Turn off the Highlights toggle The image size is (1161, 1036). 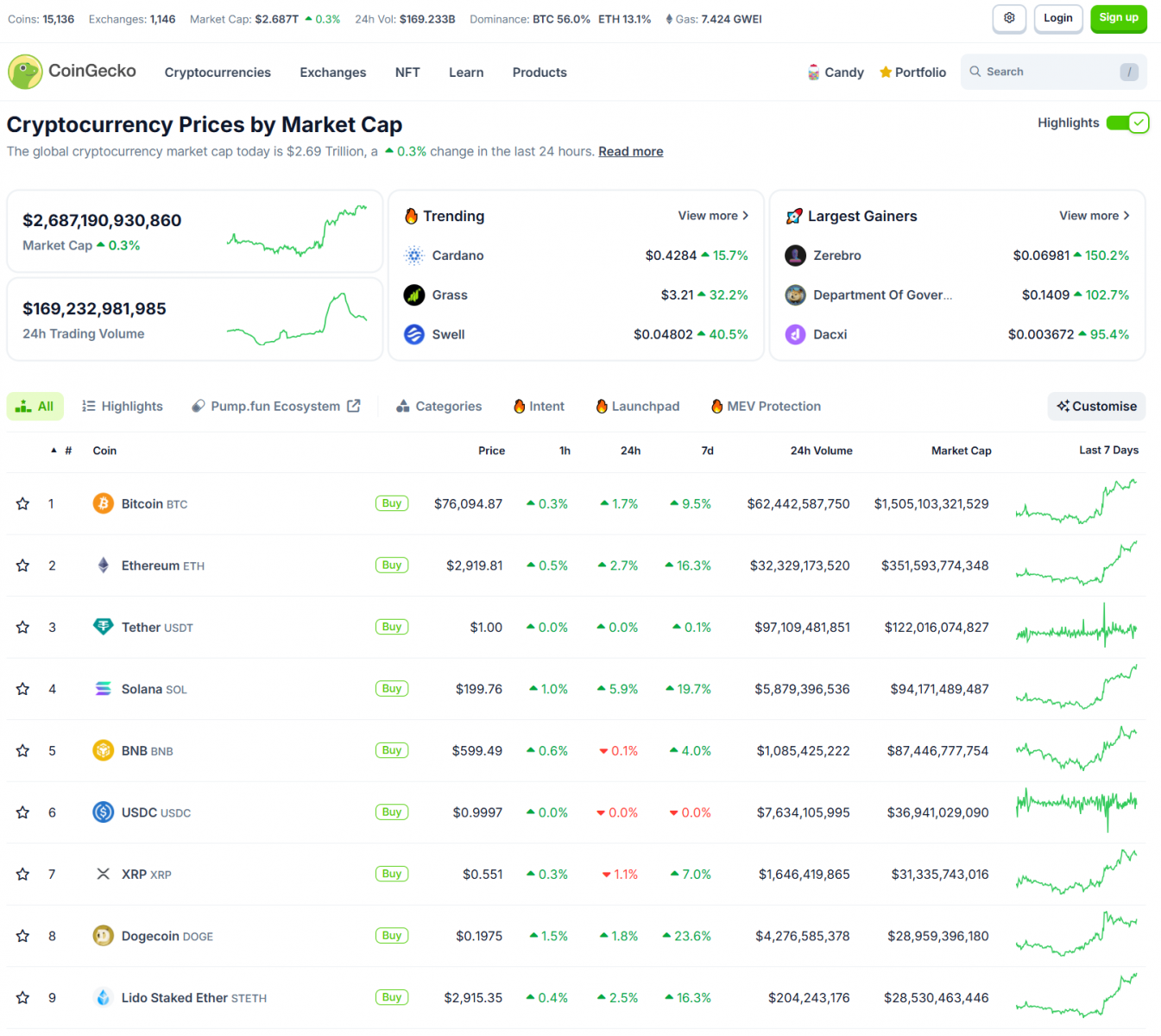1127,123
